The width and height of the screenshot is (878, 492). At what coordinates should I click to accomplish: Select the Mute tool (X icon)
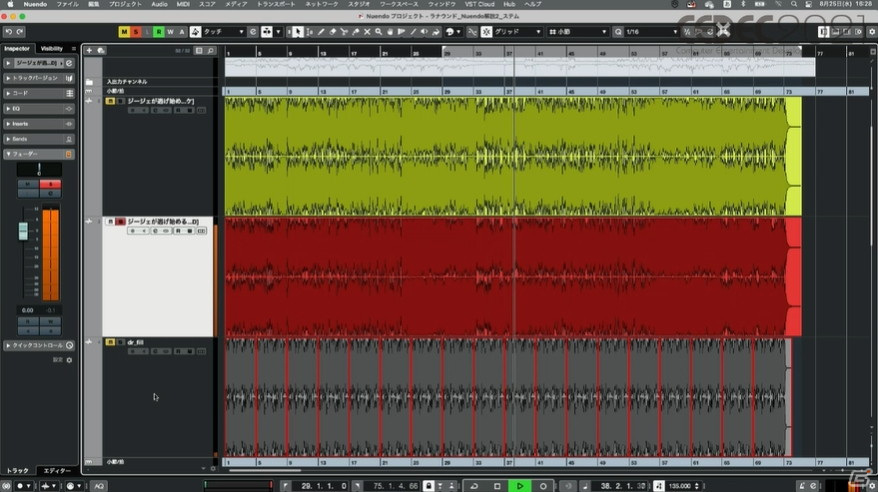(x=369, y=32)
